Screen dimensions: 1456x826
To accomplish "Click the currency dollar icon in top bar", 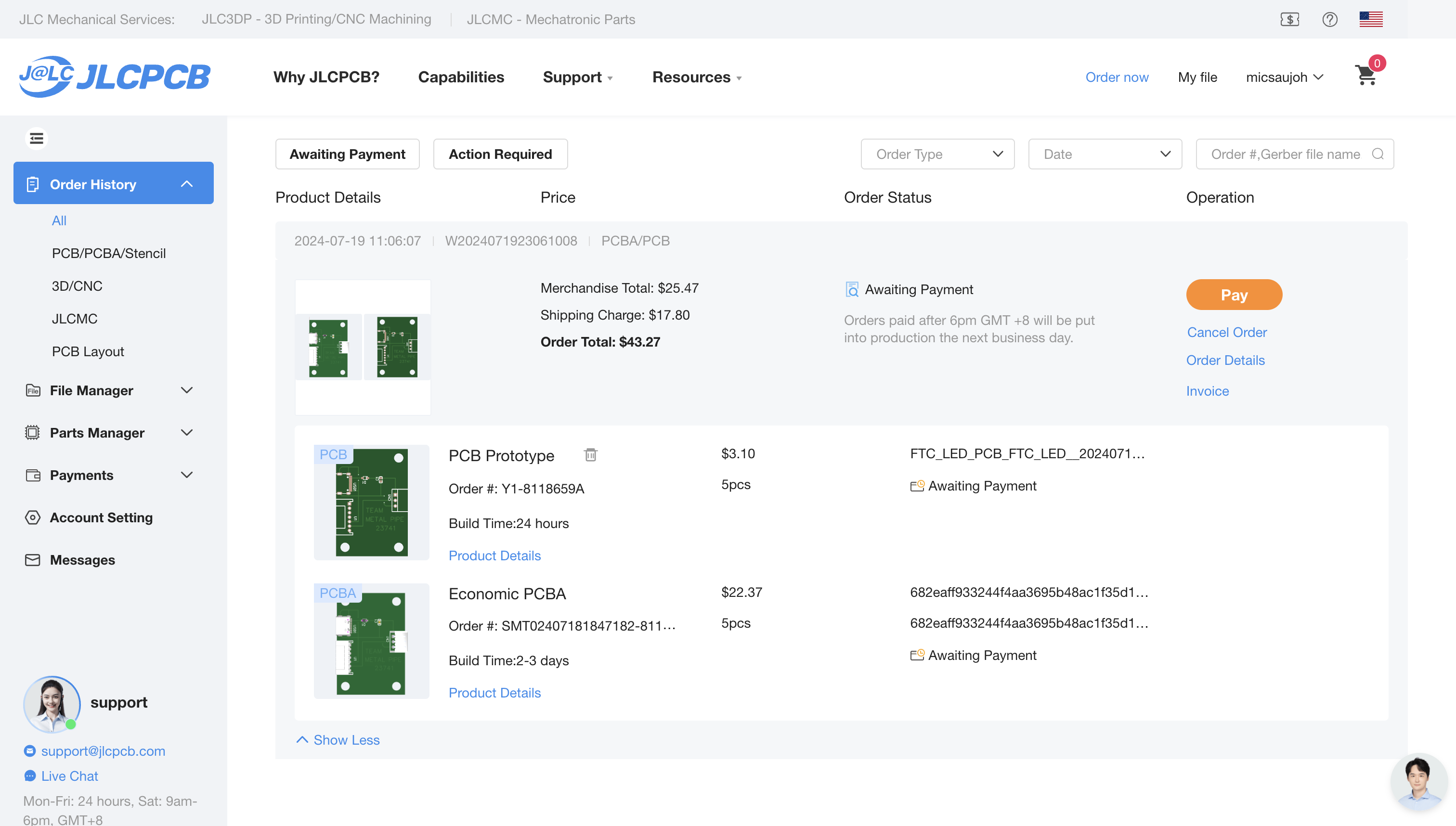I will point(1290,19).
